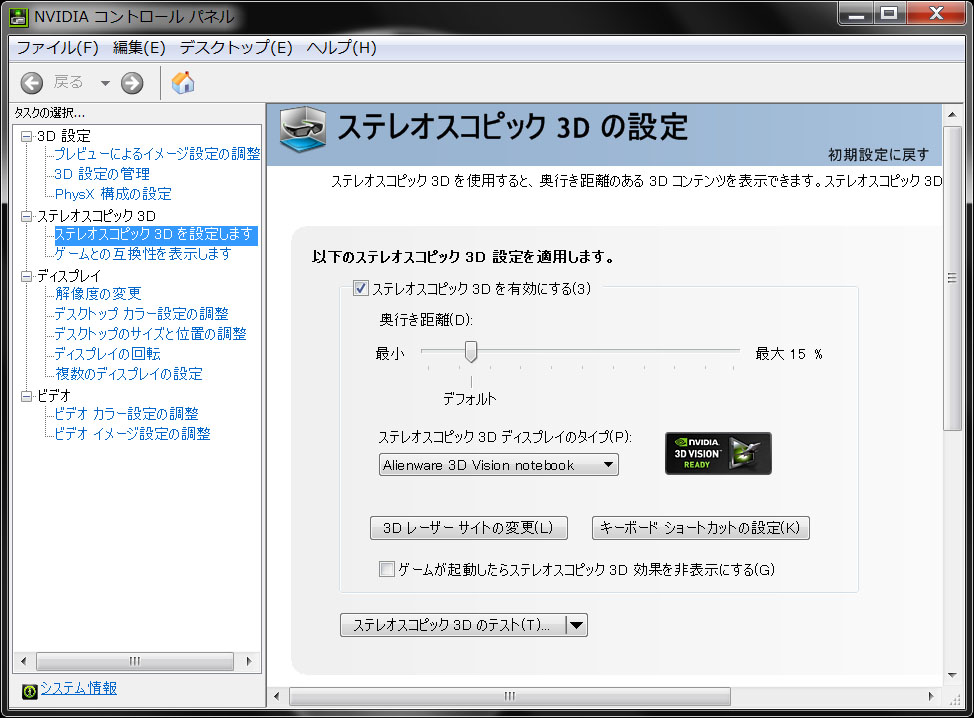
Task: Select デスクトップのサイズと位置の調整 tree item
Action: point(150,334)
